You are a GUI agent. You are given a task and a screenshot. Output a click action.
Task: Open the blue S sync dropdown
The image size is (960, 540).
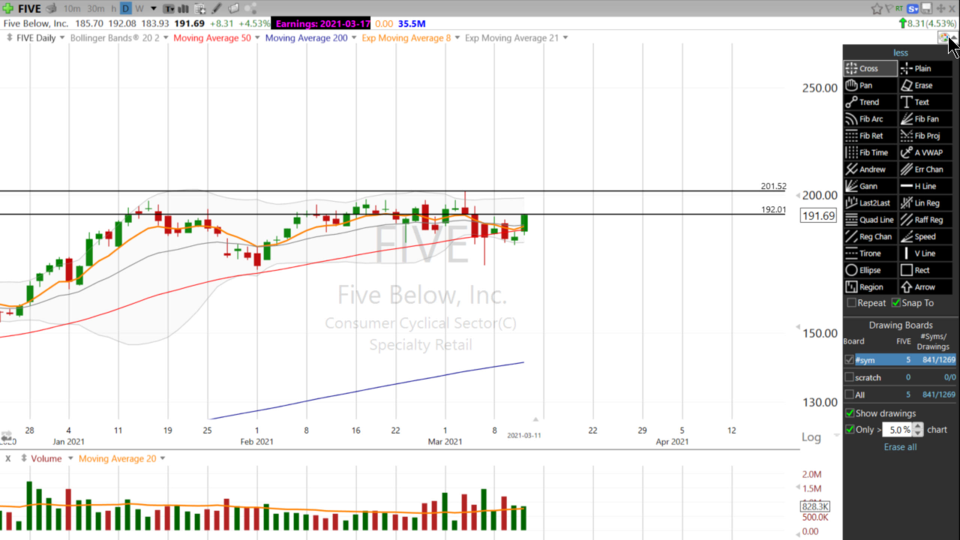click(913, 9)
